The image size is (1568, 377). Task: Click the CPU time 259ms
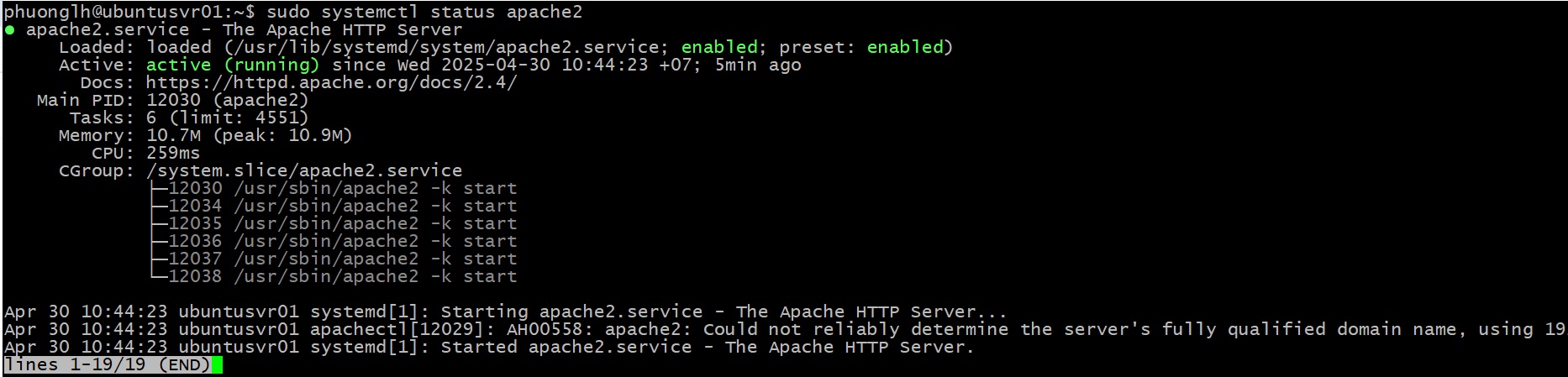tap(173, 154)
